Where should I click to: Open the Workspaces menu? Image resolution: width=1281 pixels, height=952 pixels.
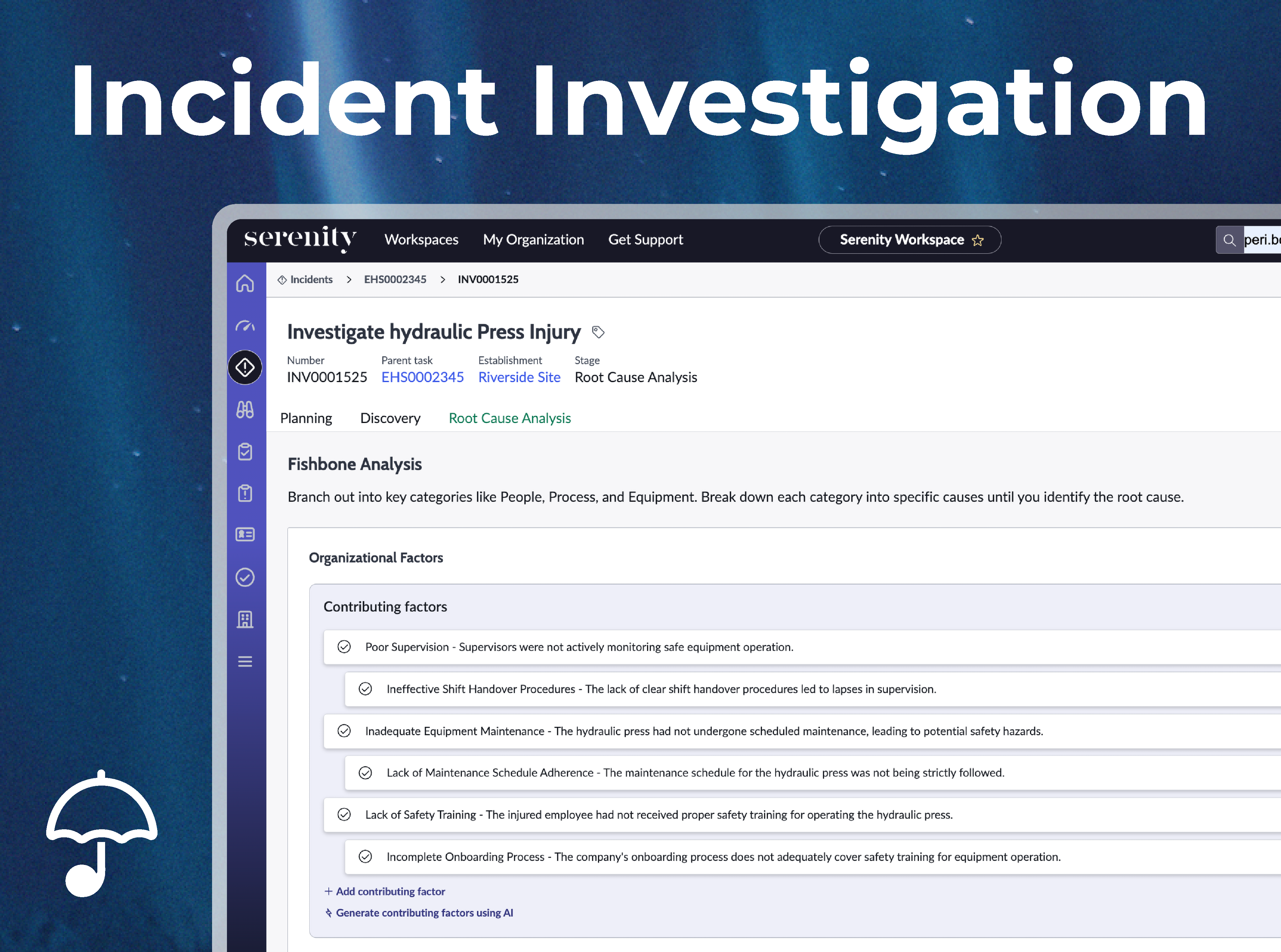point(421,240)
